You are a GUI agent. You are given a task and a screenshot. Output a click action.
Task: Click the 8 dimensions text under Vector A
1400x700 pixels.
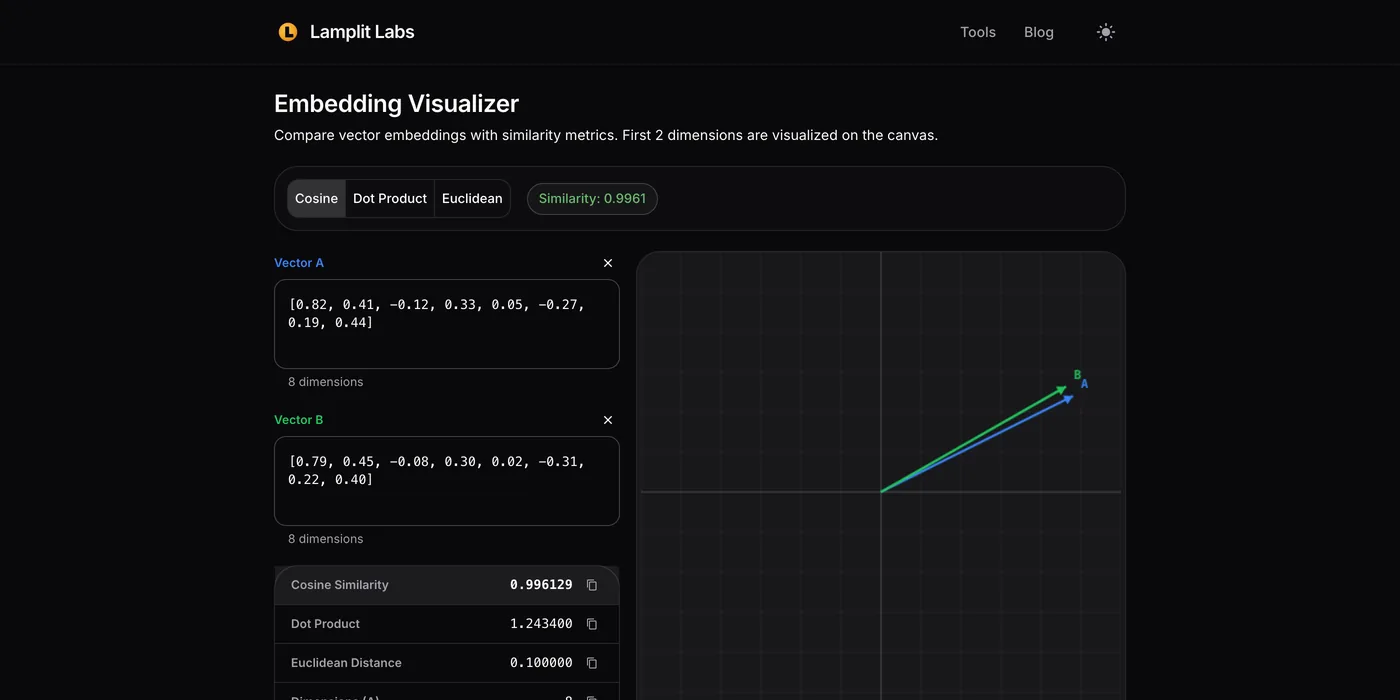[326, 382]
